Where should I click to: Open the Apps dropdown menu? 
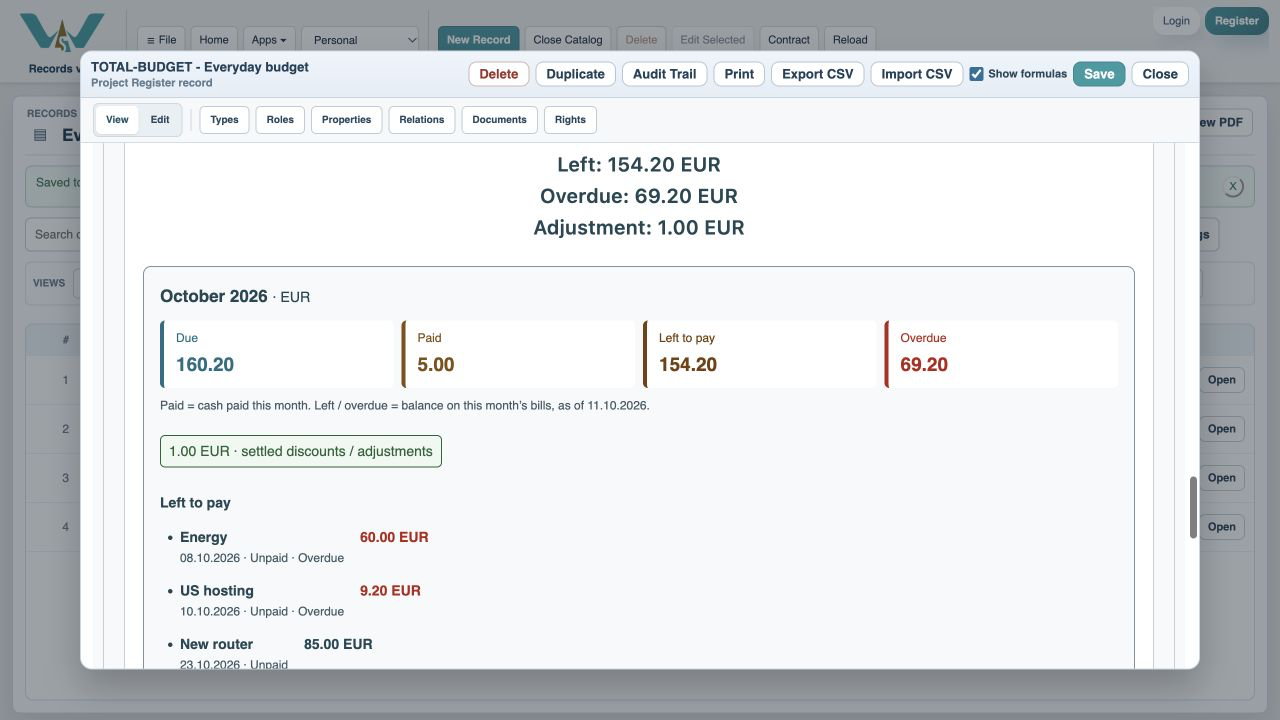269,40
